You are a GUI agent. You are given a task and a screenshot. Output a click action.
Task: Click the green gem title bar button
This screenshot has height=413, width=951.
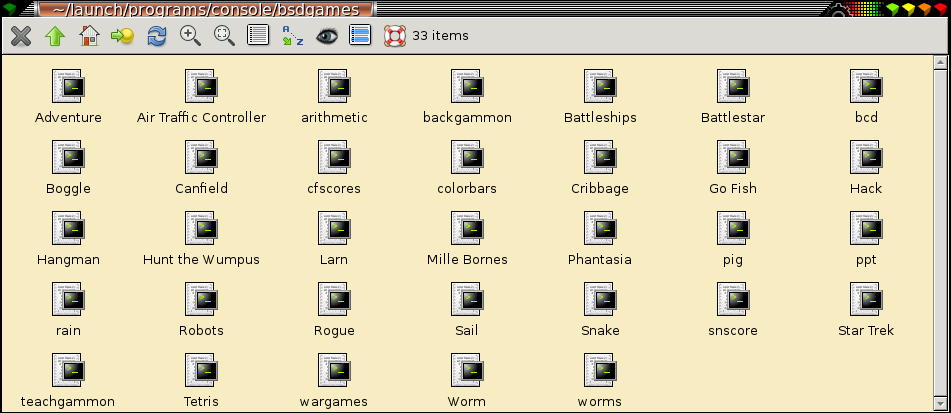click(x=893, y=8)
